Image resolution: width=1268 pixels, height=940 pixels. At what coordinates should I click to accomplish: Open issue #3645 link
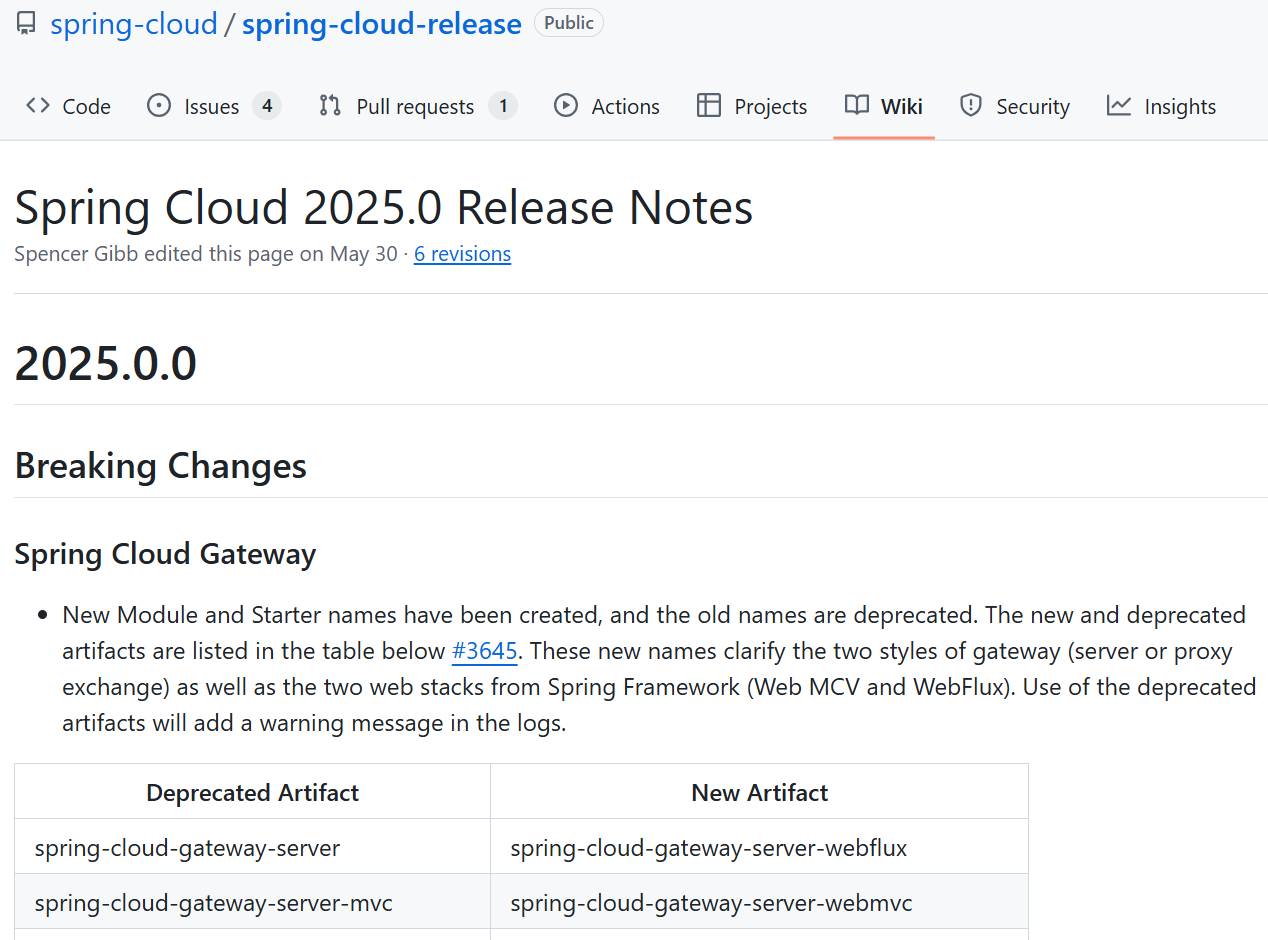[x=484, y=652]
